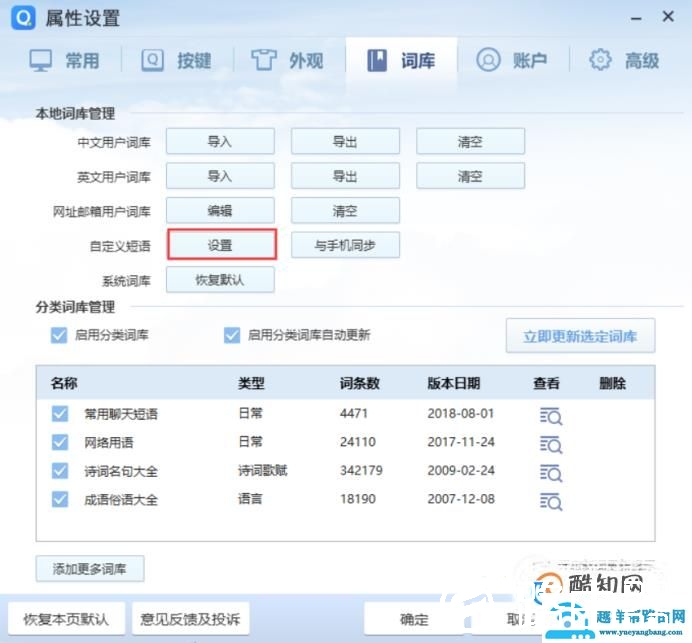Click the 类型 column header
The image size is (692, 643).
251,383
